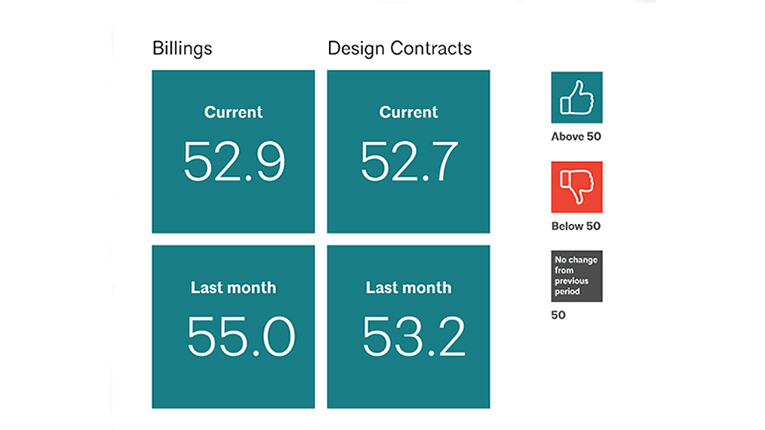The image size is (765, 430).
Task: Click the thumbs-up icon
Action: tap(577, 97)
